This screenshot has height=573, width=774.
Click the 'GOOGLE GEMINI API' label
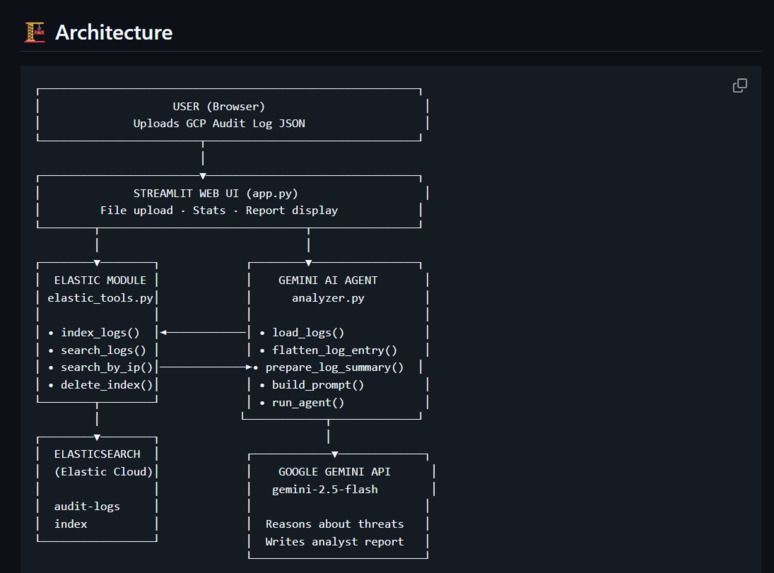[x=334, y=472]
